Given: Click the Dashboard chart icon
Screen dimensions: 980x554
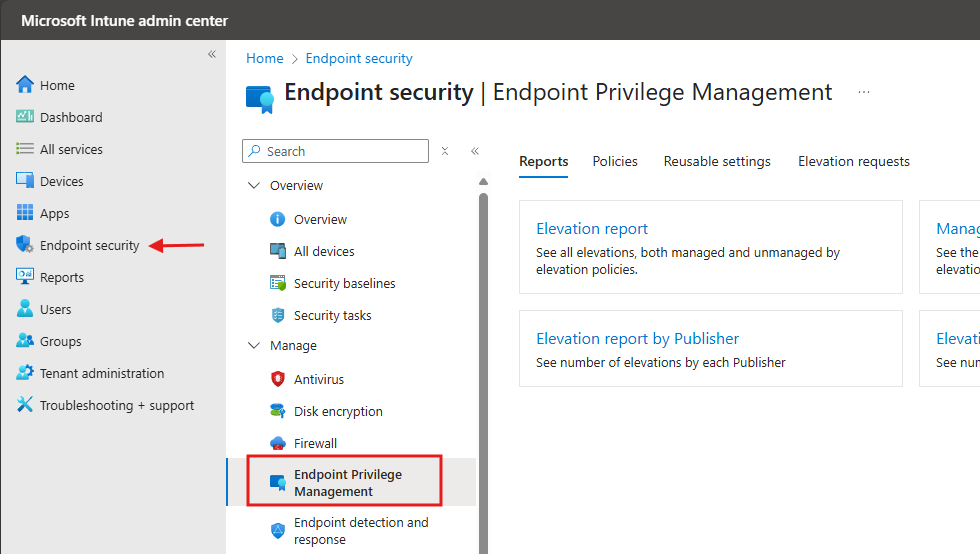Looking at the screenshot, I should click(25, 116).
